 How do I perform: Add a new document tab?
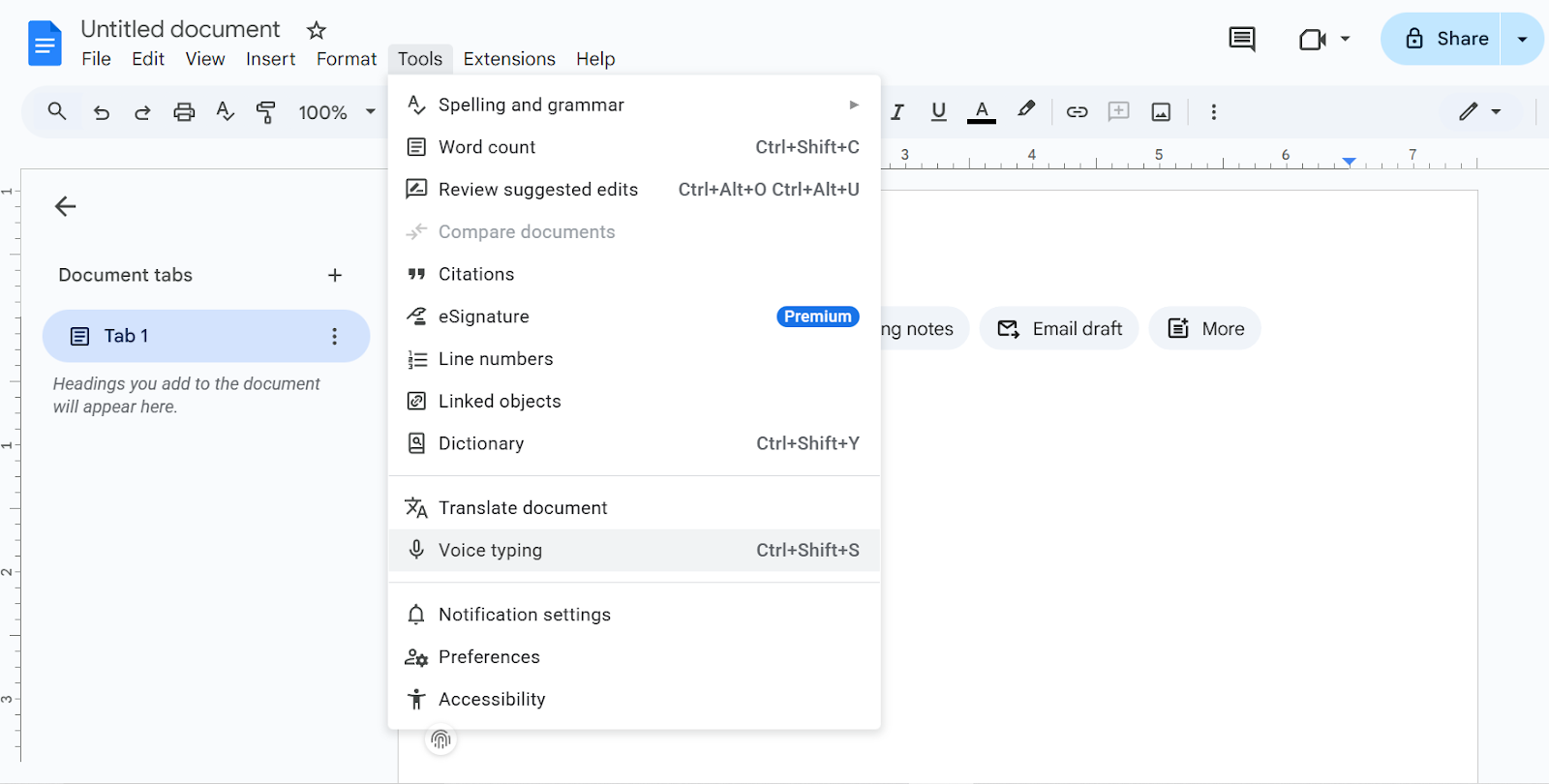(335, 275)
